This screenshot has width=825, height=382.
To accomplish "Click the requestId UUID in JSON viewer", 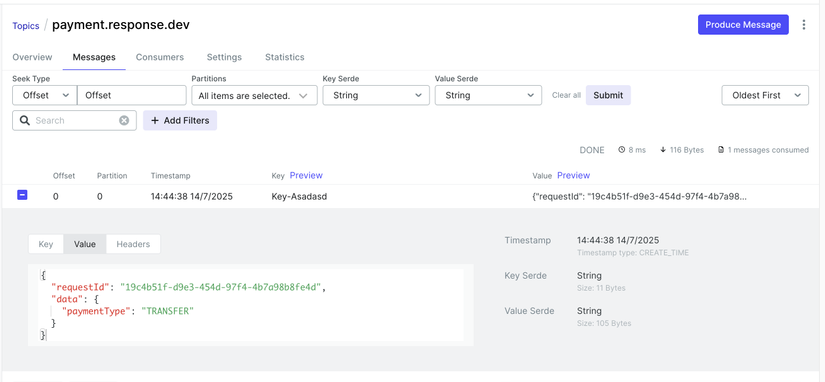I will coord(220,288).
